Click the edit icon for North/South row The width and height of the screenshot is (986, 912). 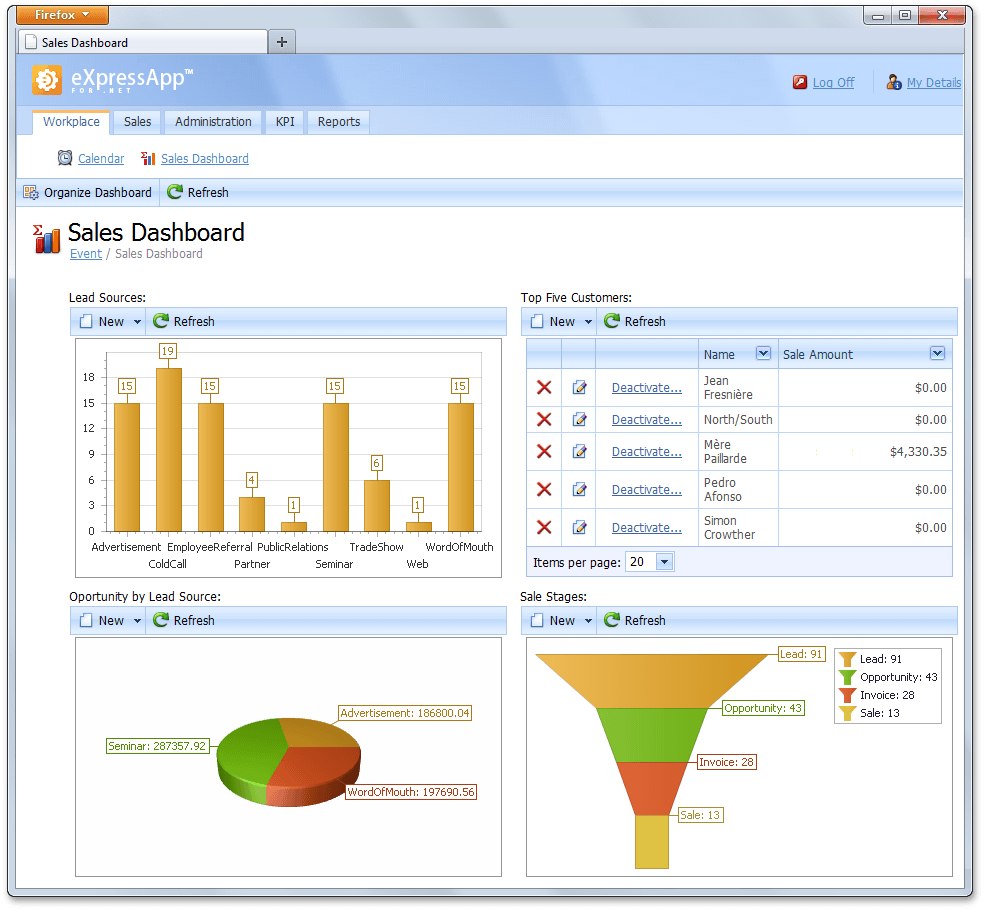point(579,420)
